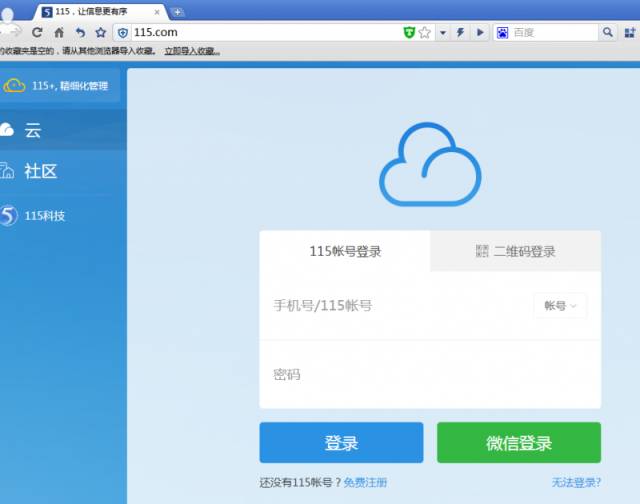Open a new browser tab
Viewport: 640px width, 504px height.
point(177,12)
